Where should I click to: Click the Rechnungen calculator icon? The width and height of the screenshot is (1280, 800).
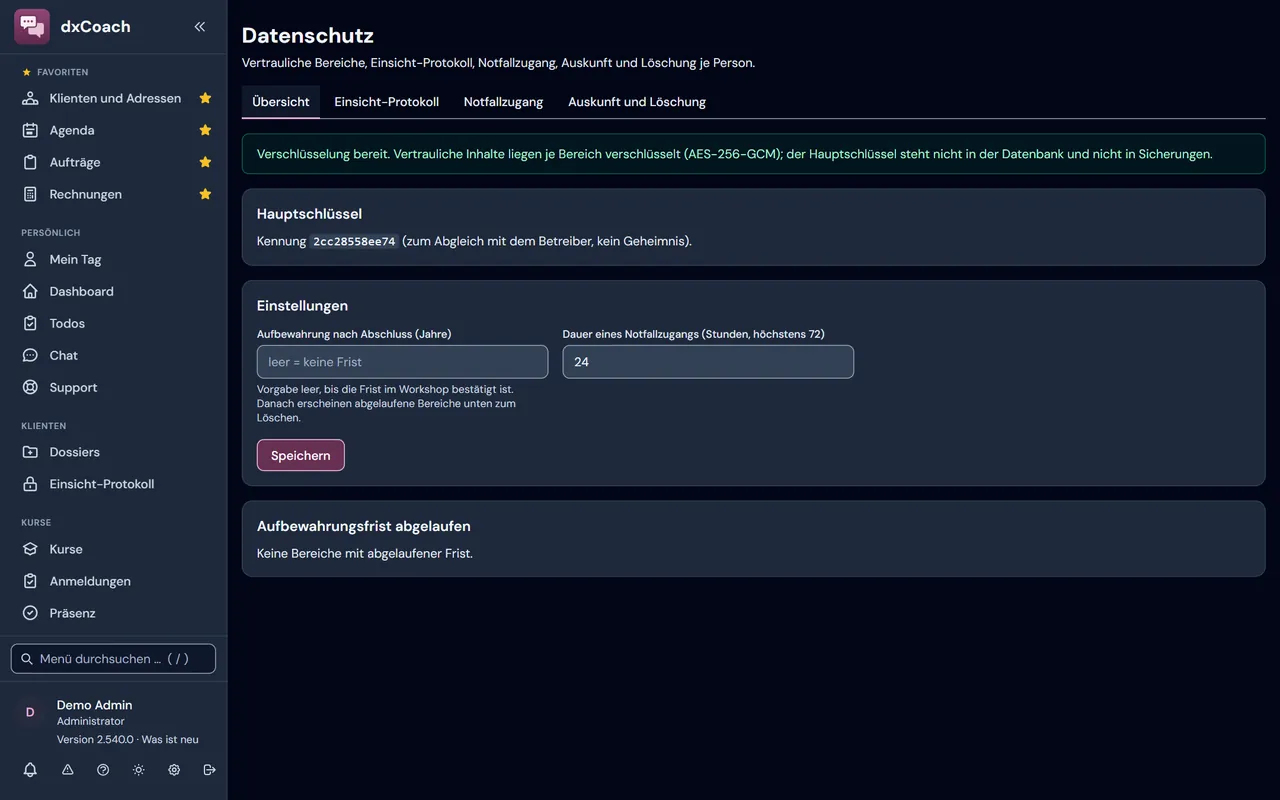pyautogui.click(x=30, y=194)
